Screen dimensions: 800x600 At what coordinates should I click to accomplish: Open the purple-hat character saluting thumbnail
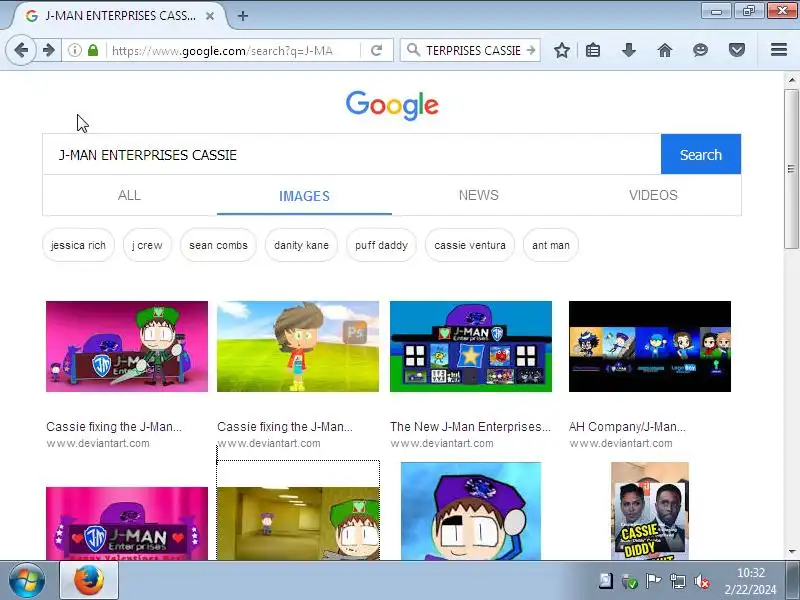point(471,511)
